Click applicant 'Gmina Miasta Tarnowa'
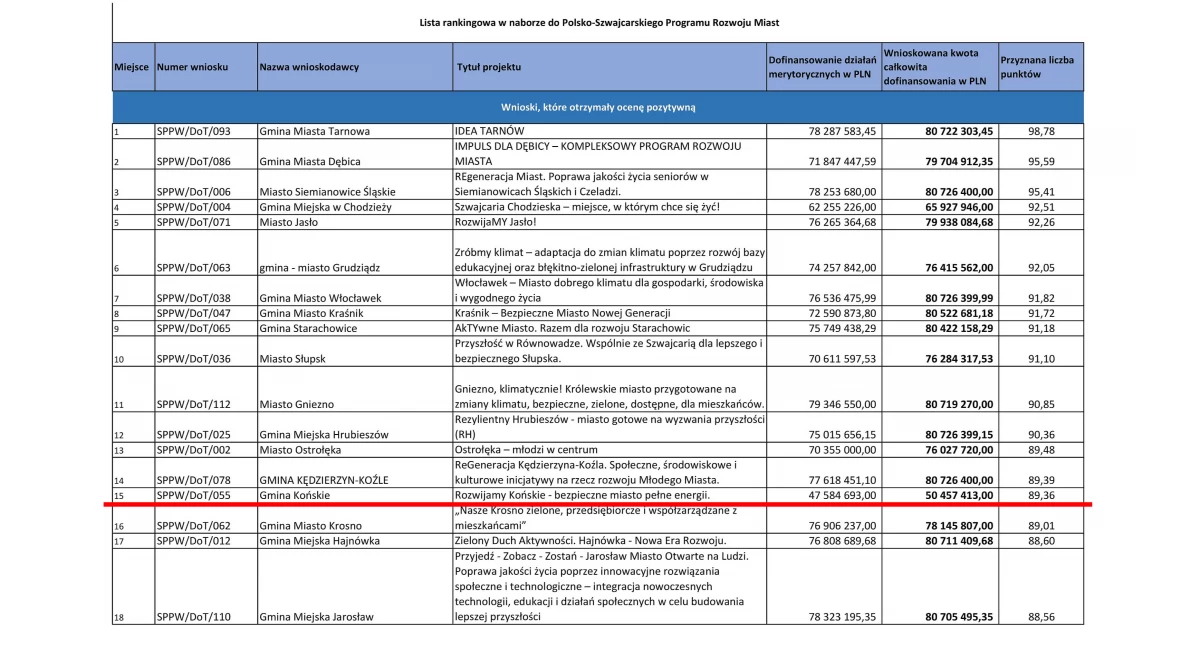The height and width of the screenshot is (646, 1200). tap(314, 131)
